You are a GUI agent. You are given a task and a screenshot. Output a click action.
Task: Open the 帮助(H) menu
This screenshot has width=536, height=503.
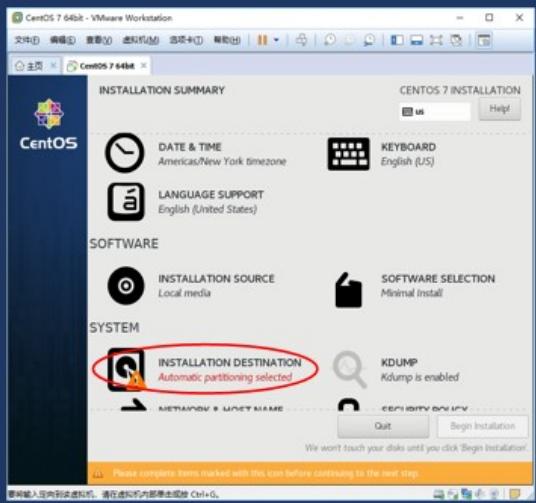coord(227,40)
